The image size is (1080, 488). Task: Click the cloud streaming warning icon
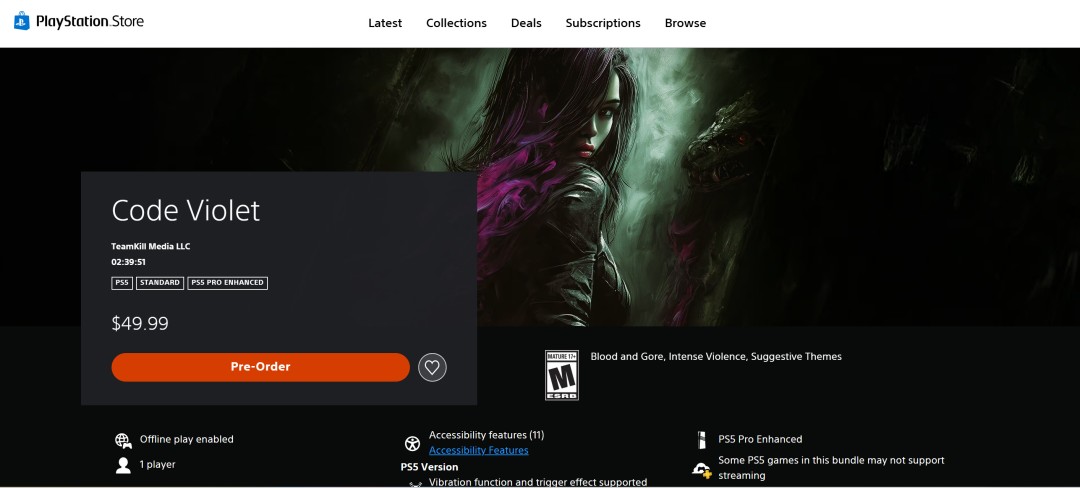tap(702, 469)
